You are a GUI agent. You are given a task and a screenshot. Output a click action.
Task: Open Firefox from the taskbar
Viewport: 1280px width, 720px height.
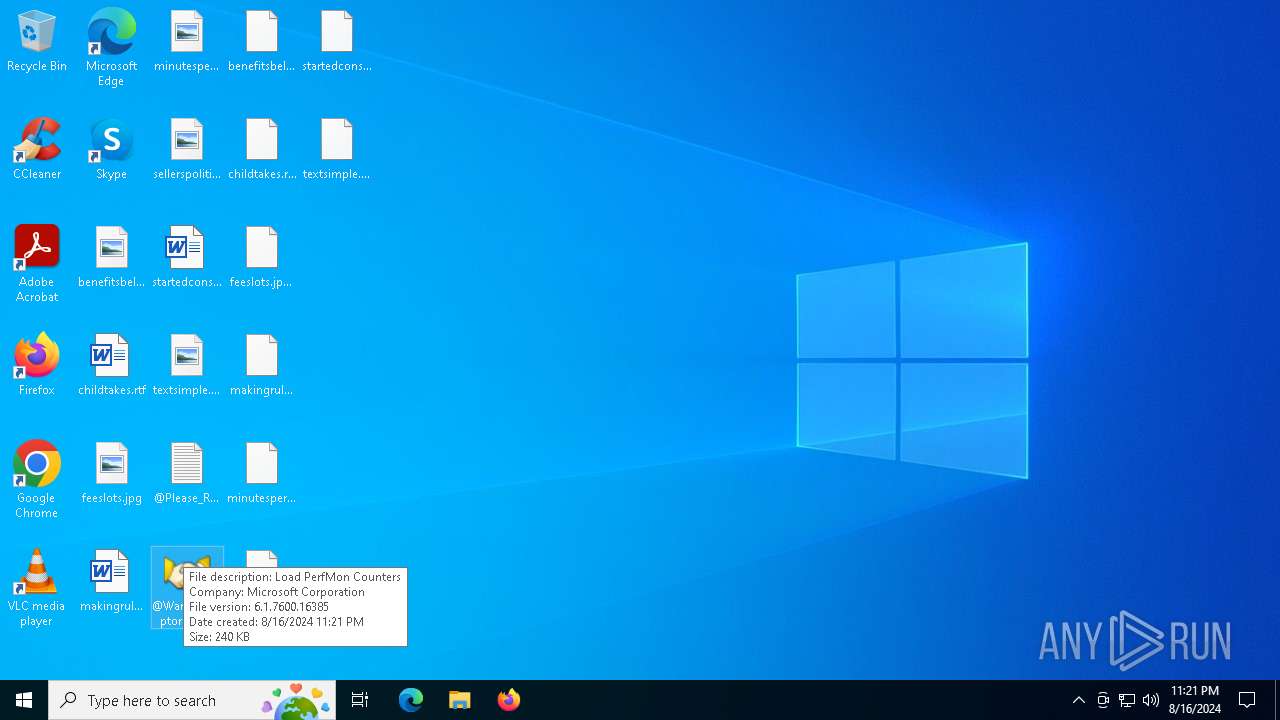509,700
